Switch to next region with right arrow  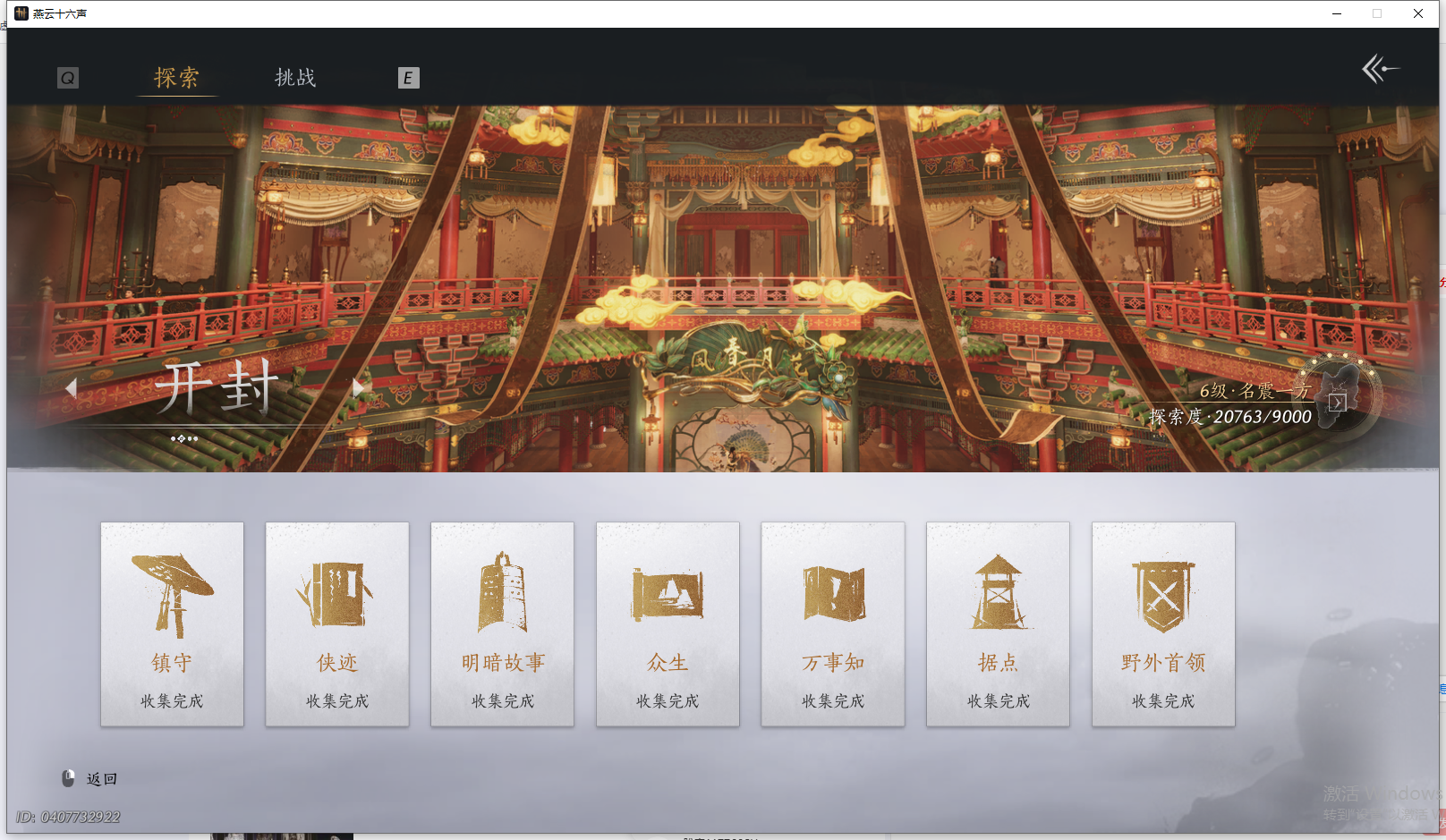[358, 386]
